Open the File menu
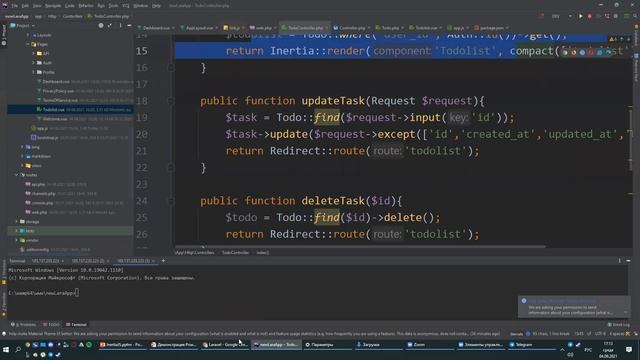The width and height of the screenshot is (640, 360). pyautogui.click(x=14, y=6)
